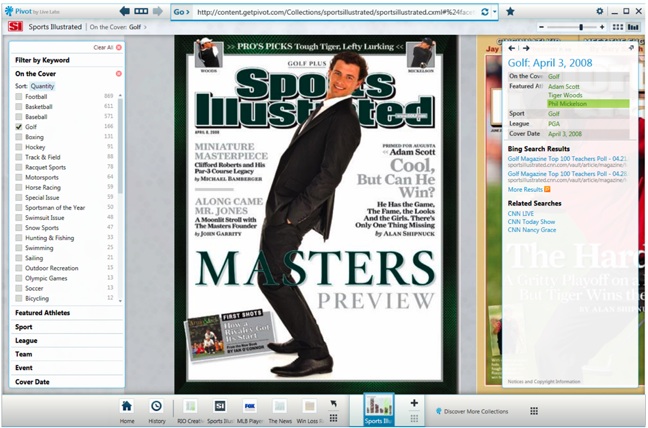
Task: Uncheck the Golf checkbox
Action: [x=19, y=127]
